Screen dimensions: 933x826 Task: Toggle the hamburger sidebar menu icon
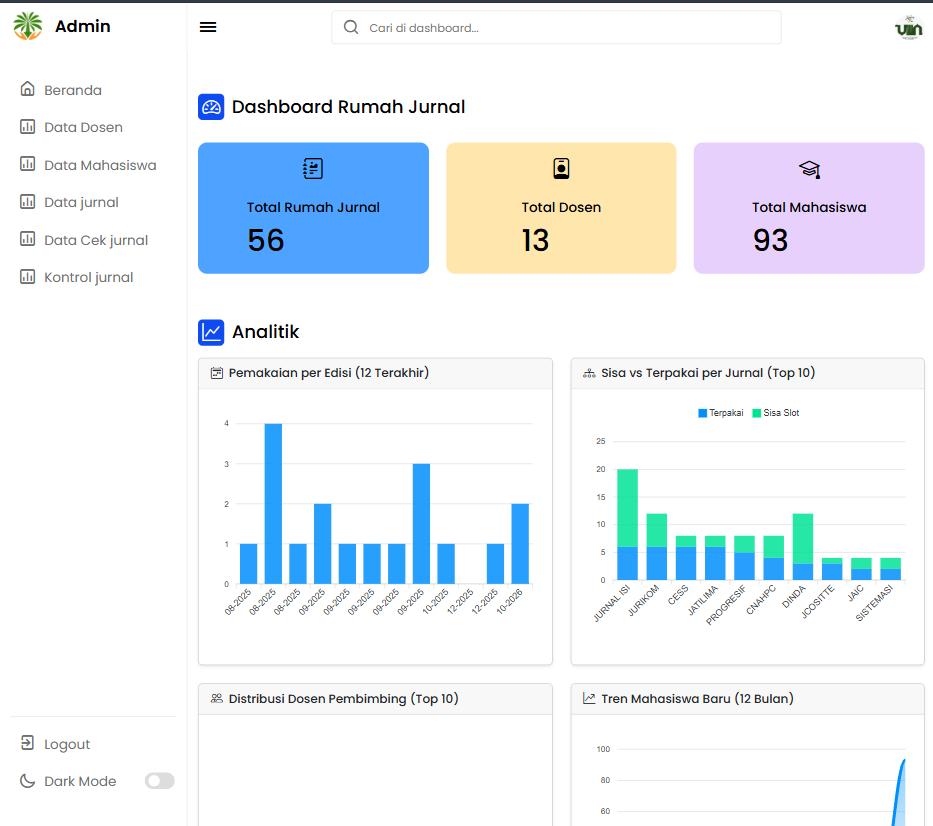click(x=208, y=27)
